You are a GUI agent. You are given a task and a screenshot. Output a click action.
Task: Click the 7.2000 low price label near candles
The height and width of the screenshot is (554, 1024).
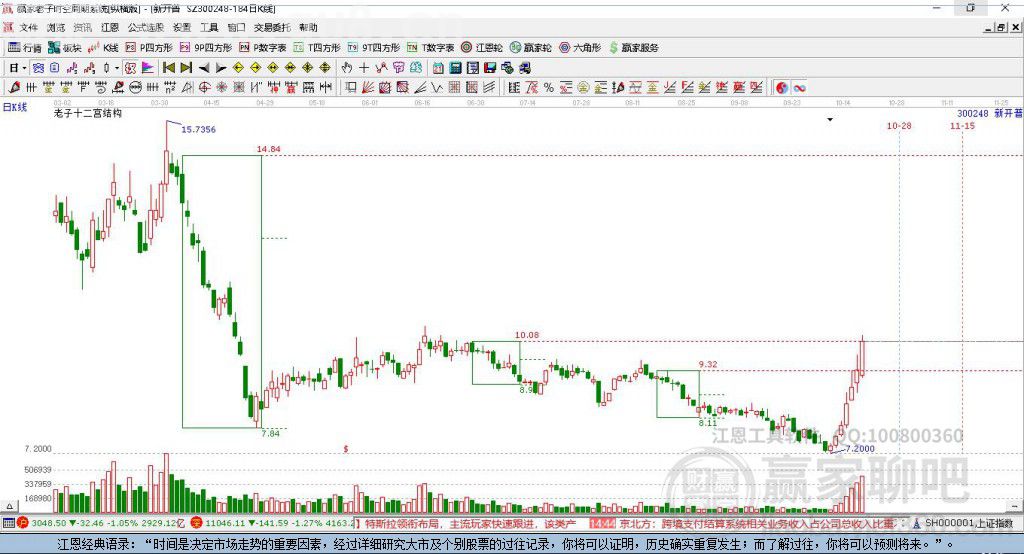(x=859, y=448)
